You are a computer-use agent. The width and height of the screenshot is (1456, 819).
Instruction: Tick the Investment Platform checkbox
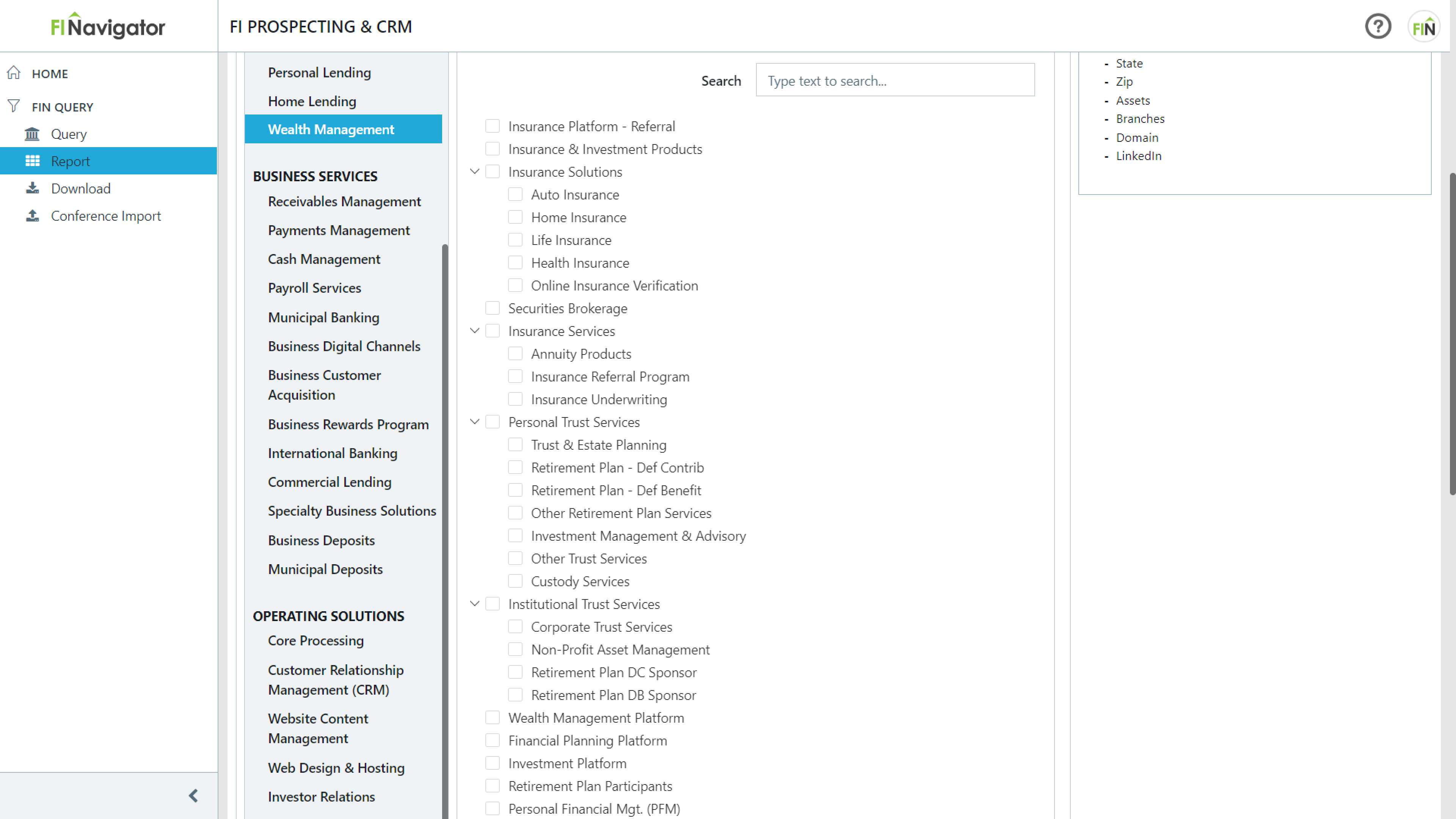(492, 763)
